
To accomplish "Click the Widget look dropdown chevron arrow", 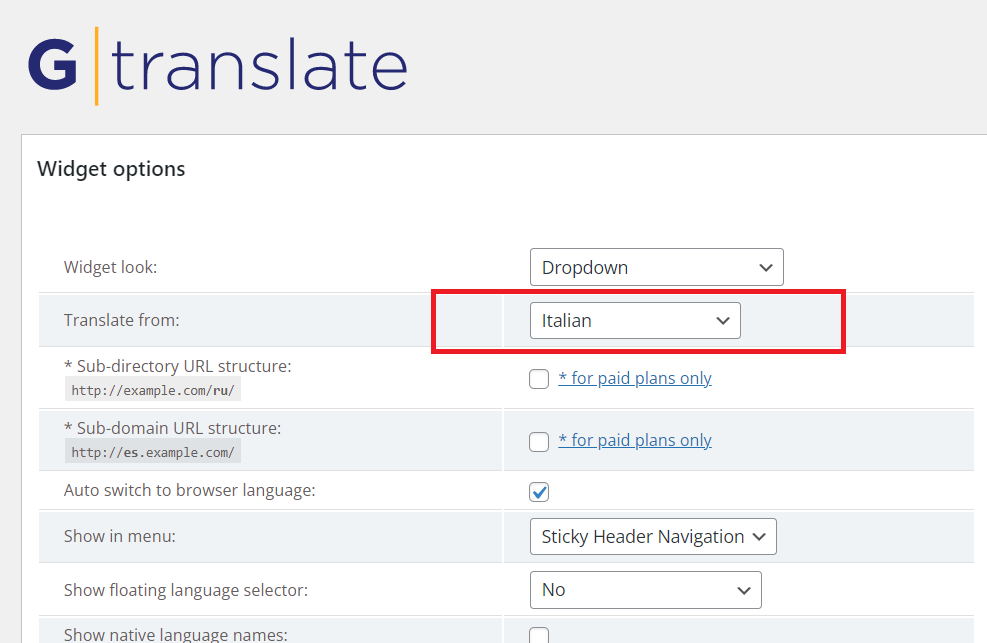I will click(x=765, y=267).
